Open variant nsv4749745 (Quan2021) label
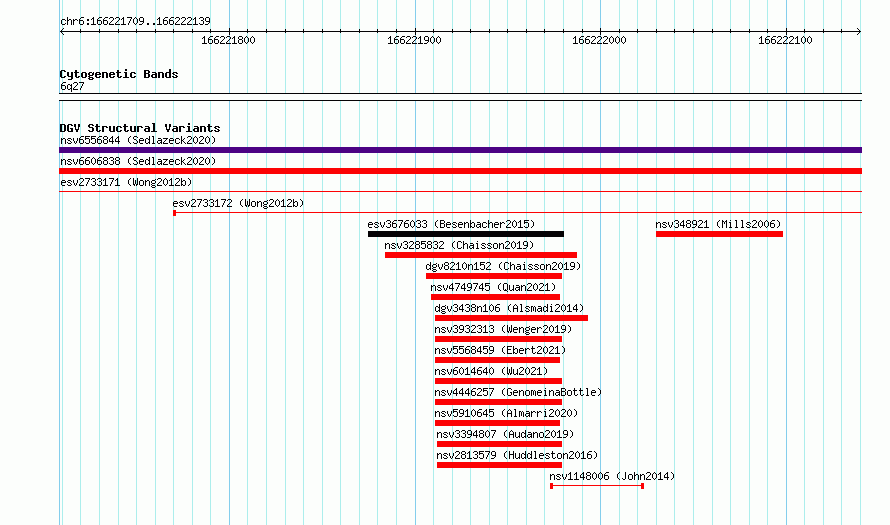The width and height of the screenshot is (890, 525). (x=493, y=287)
